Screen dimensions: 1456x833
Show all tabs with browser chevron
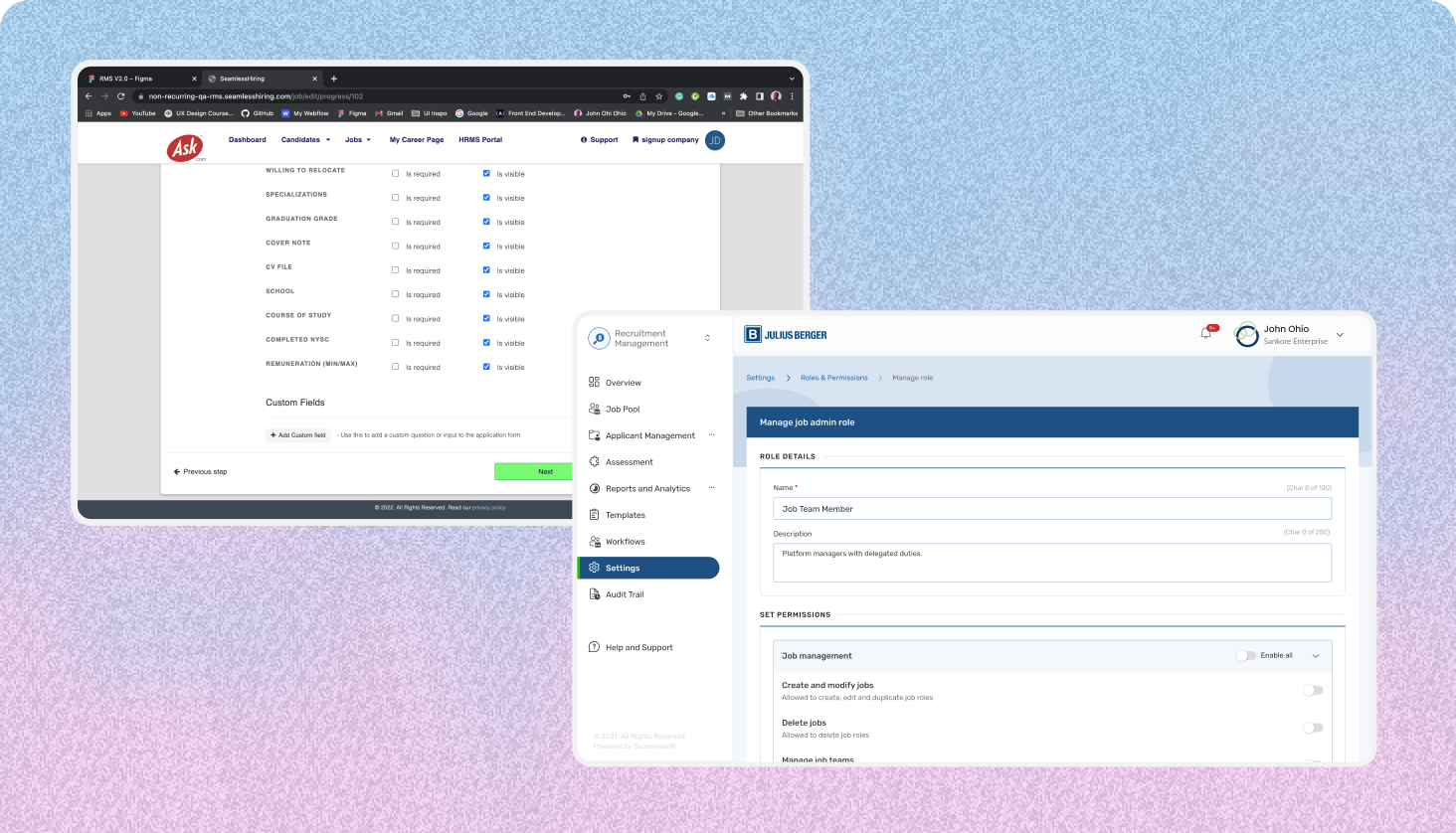click(793, 79)
